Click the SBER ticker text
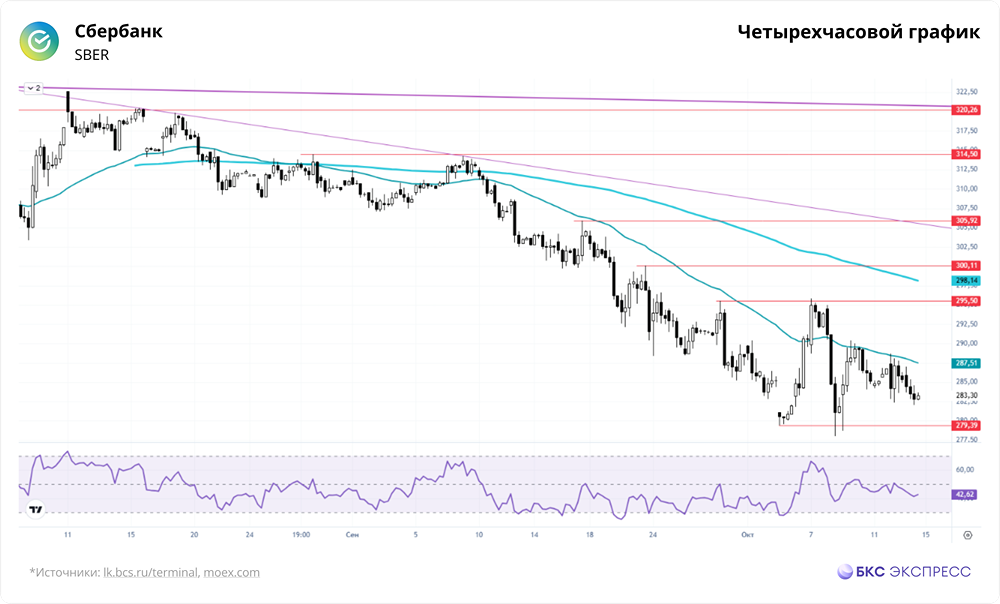Viewport: 1000px width, 604px height. click(92, 55)
